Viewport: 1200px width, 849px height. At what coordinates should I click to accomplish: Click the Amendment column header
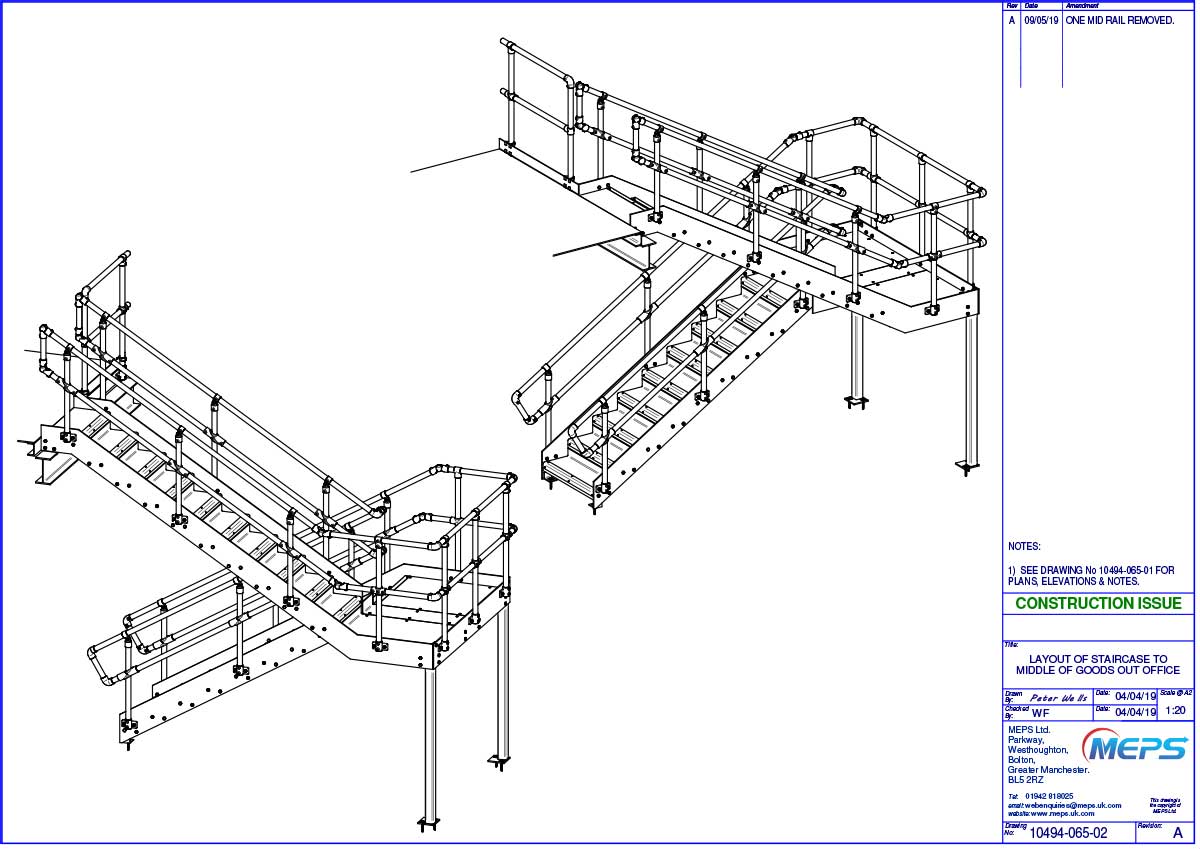click(1083, 6)
